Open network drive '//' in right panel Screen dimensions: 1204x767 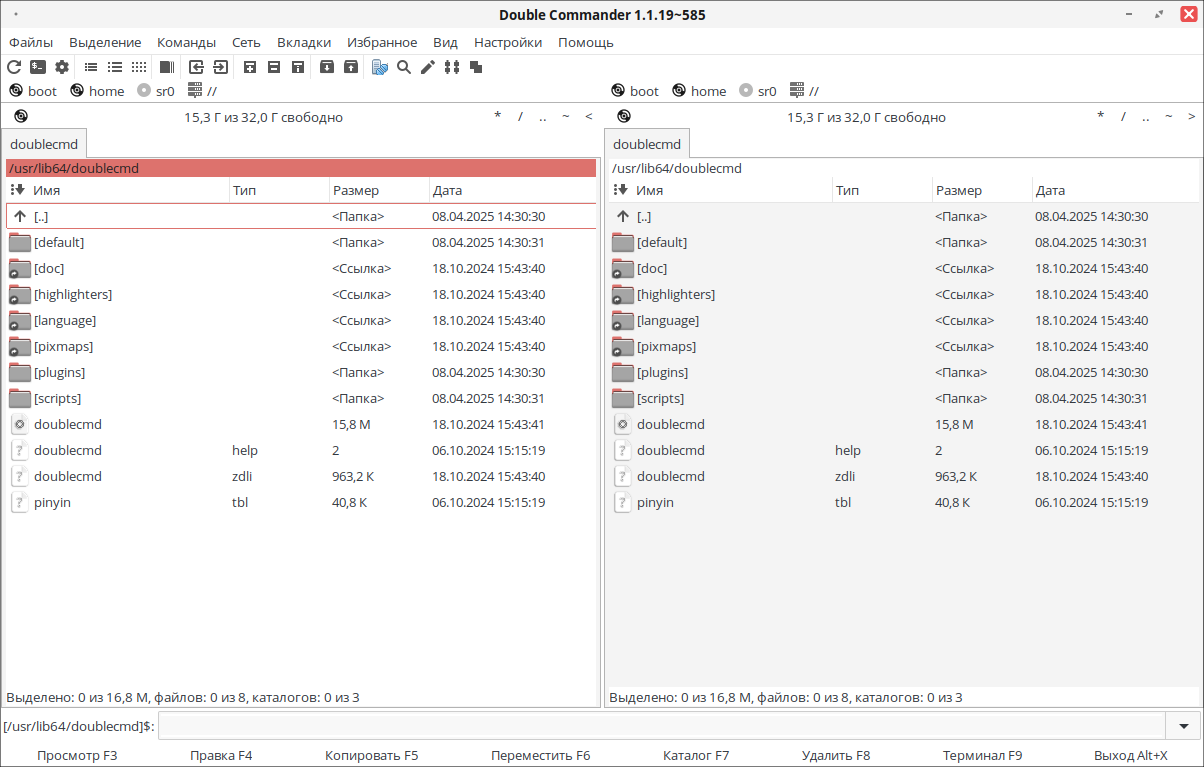tap(804, 91)
